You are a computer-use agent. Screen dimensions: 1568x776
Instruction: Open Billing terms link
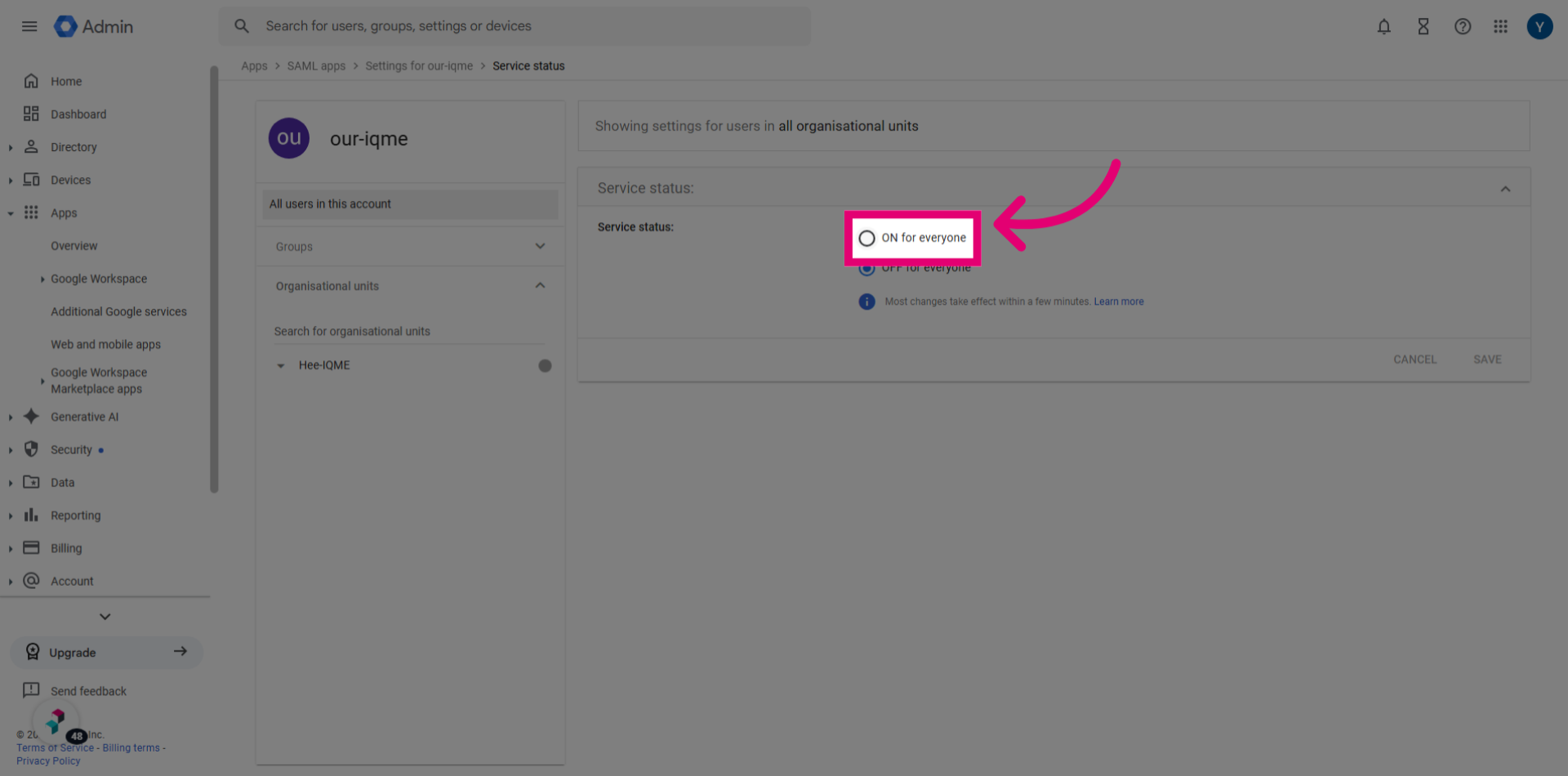point(131,747)
